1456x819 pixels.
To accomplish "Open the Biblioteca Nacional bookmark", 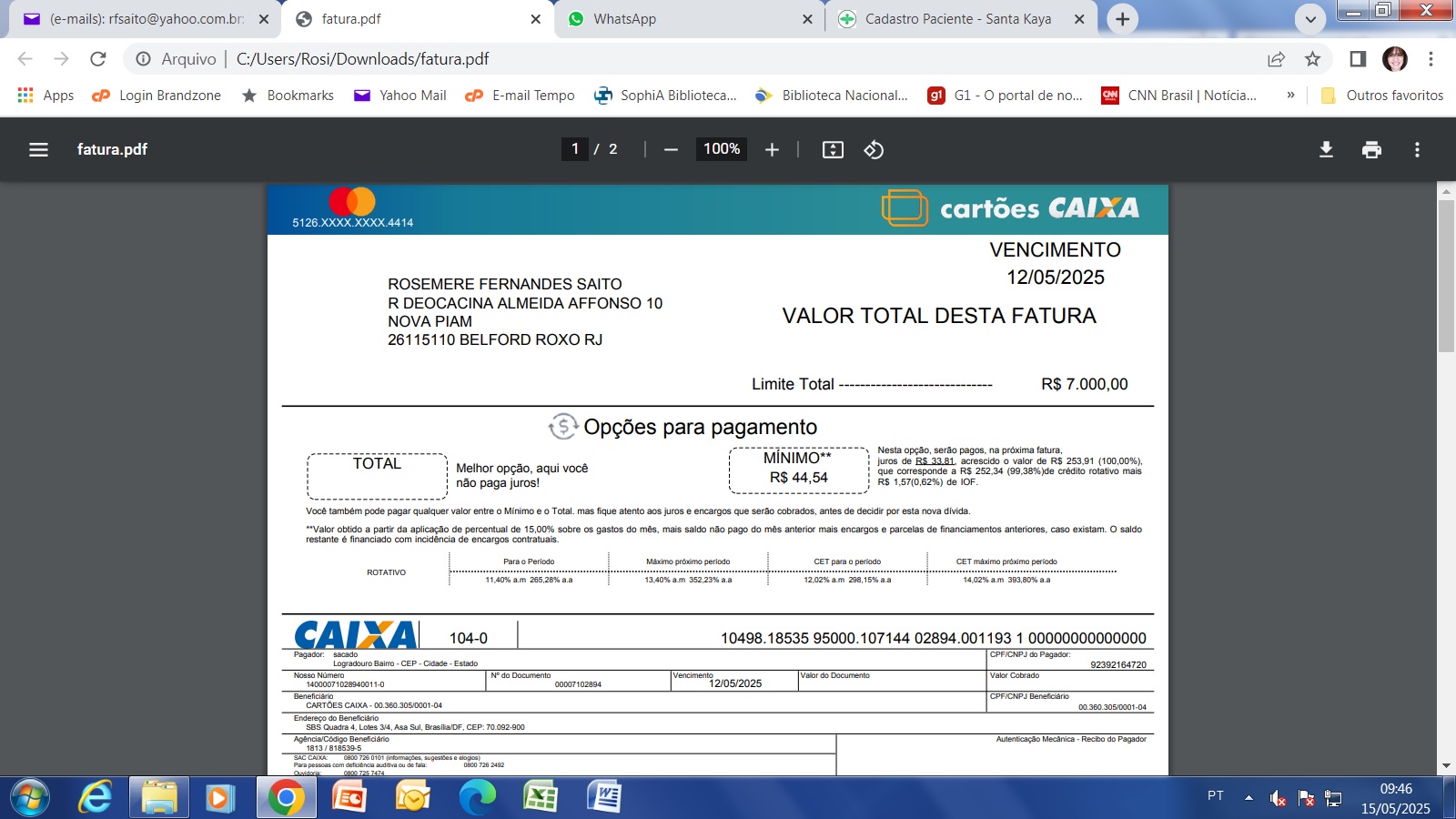I will point(832,96).
